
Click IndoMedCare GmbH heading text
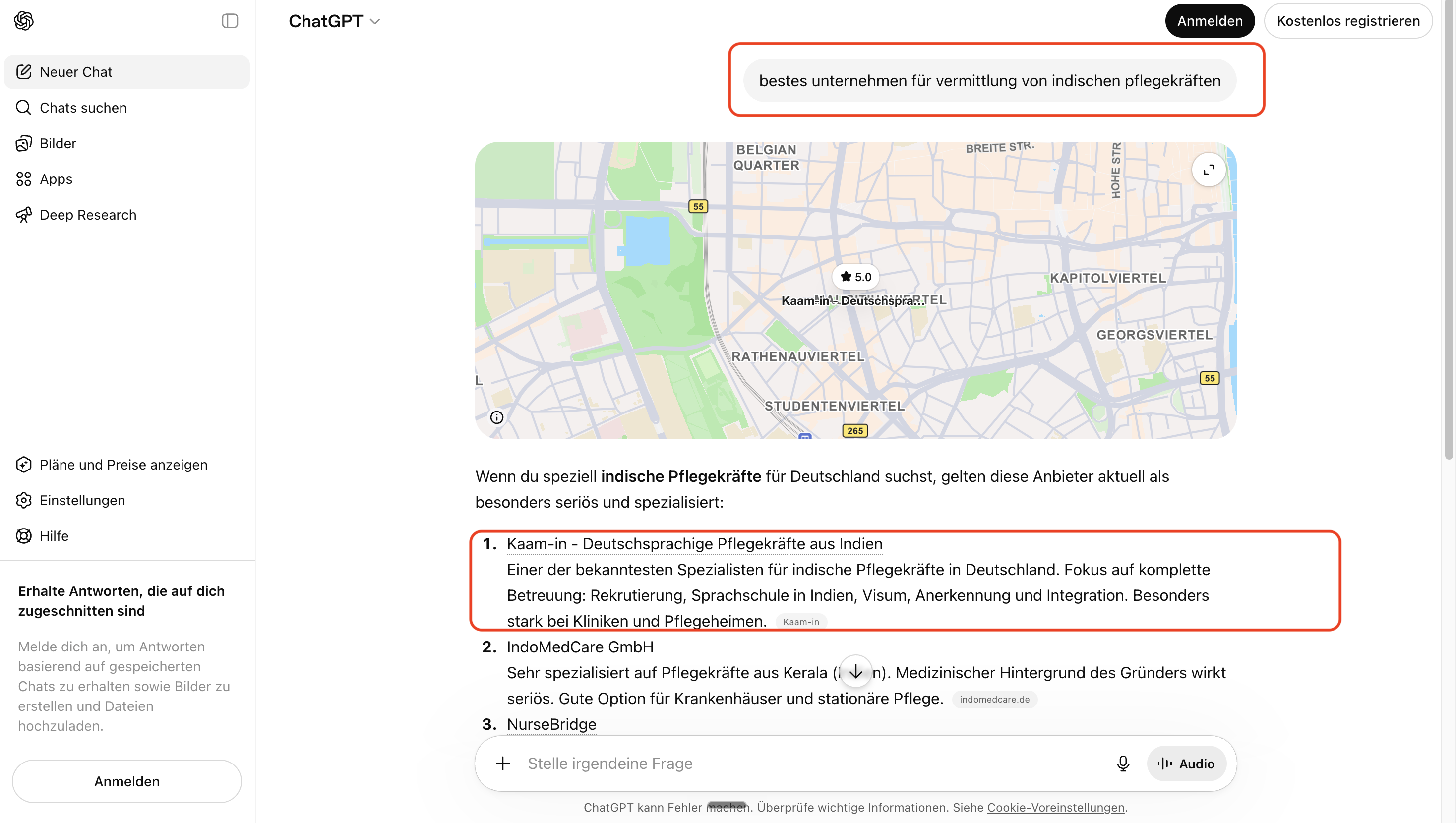[580, 647]
